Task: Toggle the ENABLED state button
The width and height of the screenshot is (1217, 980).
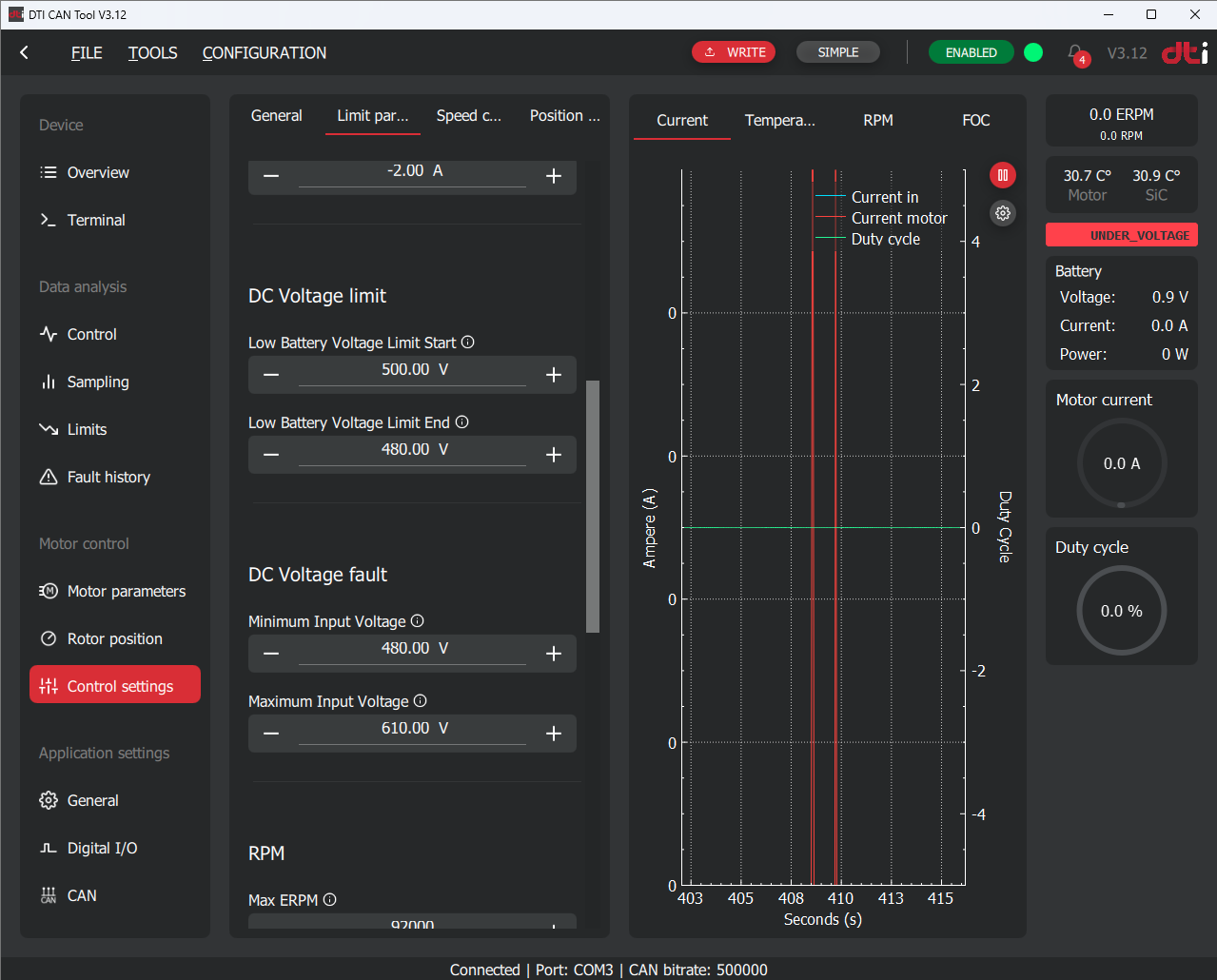Action: click(x=972, y=52)
